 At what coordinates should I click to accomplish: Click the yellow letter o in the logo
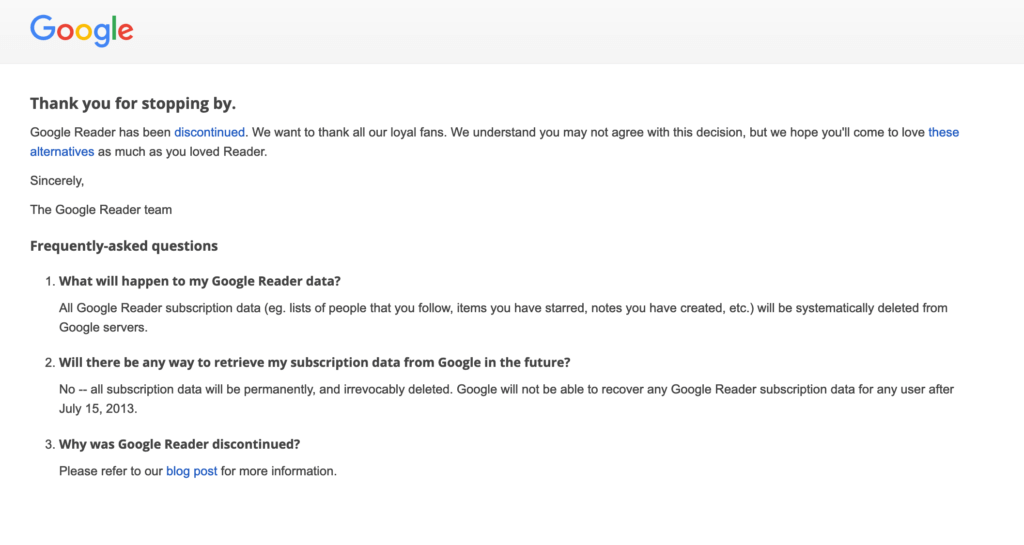[86, 32]
